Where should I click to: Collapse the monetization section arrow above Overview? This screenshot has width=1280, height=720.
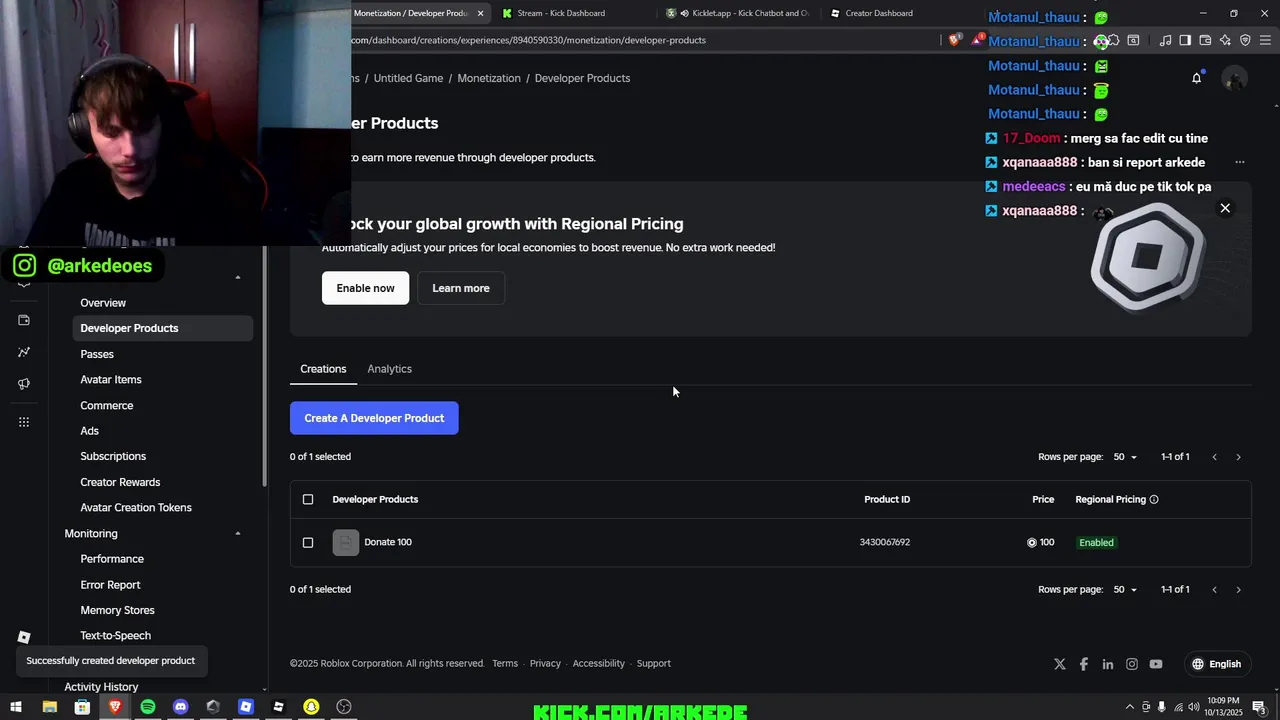point(238,277)
